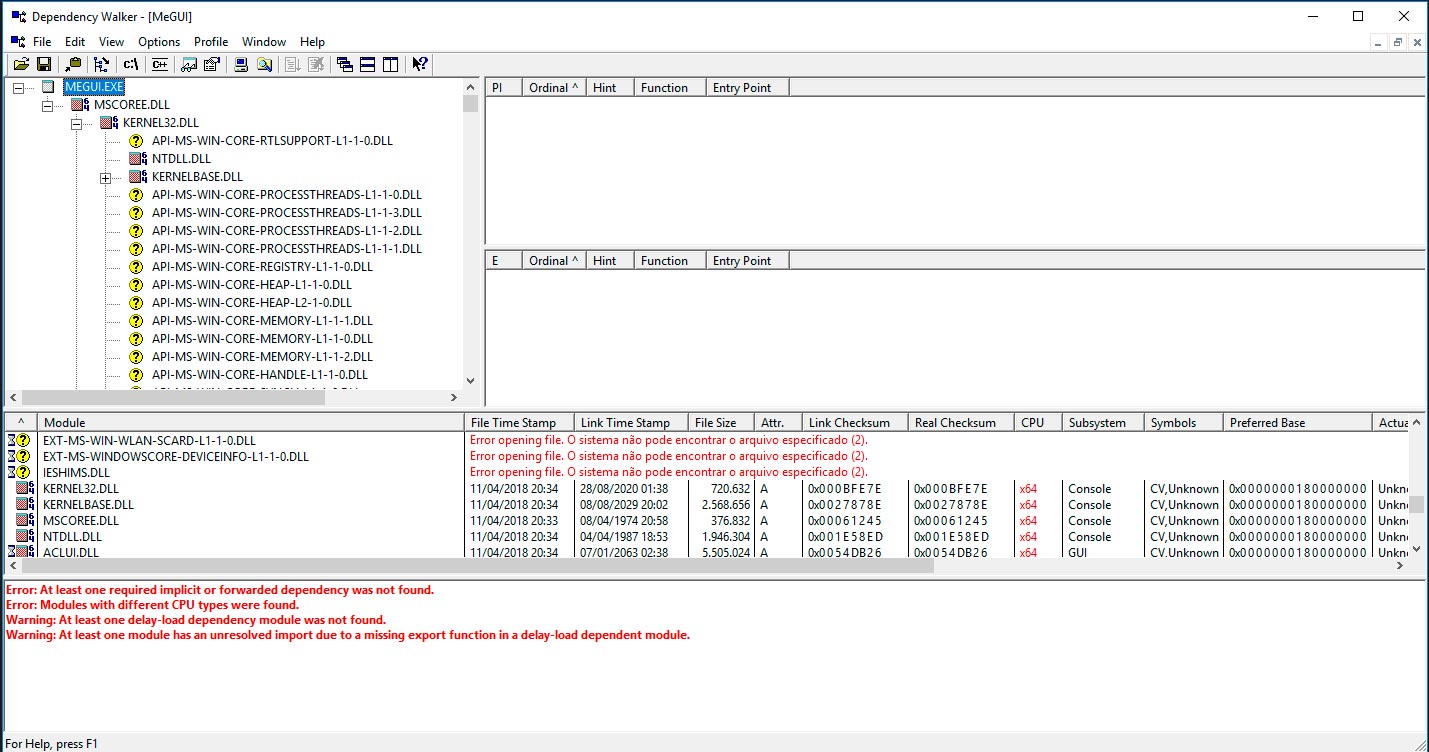Open the File menu
The width and height of the screenshot is (1429, 752).
click(42, 41)
